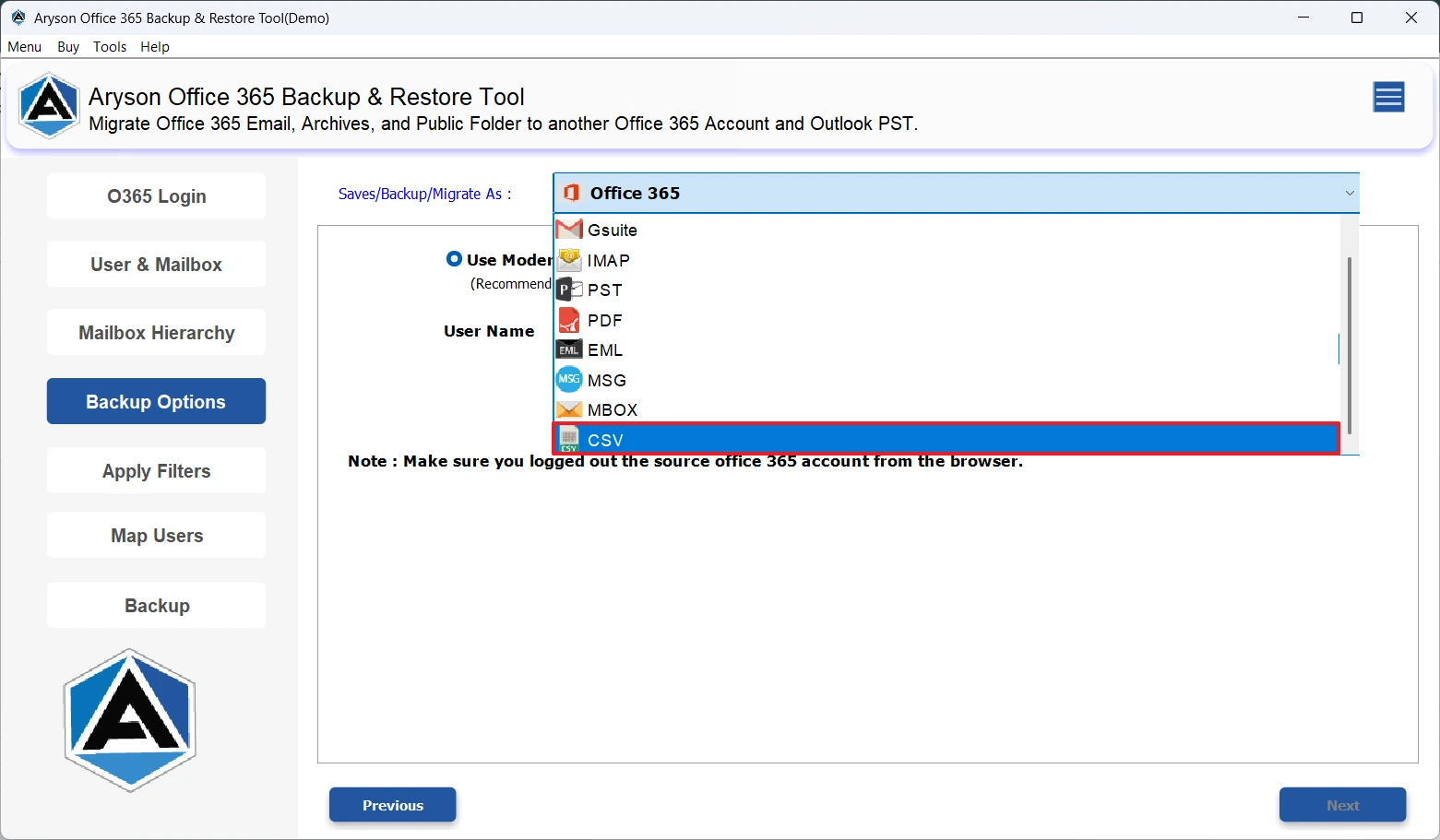
Task: Click the PST Outlook icon
Action: pyautogui.click(x=569, y=290)
